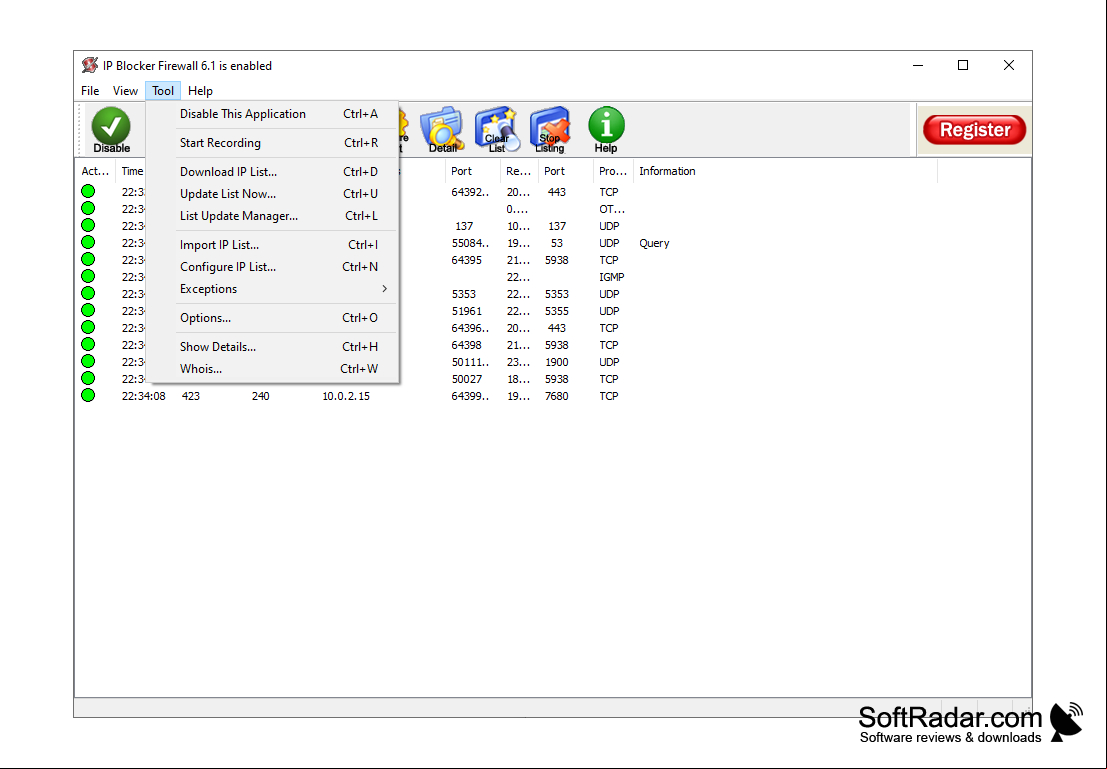Screen dimensions: 1107x769
Task: Select the "5355" port cell
Action: point(556,311)
